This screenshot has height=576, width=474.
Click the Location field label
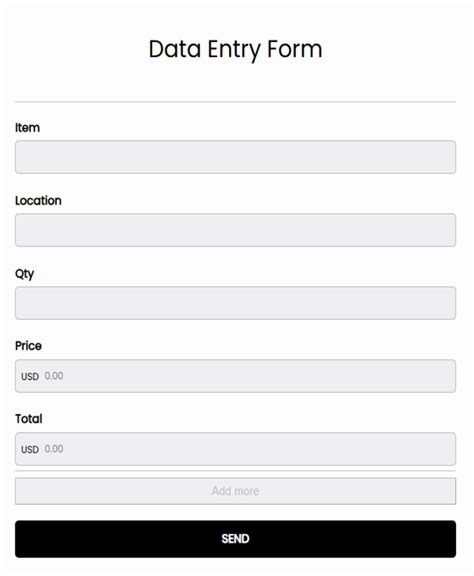(38, 201)
